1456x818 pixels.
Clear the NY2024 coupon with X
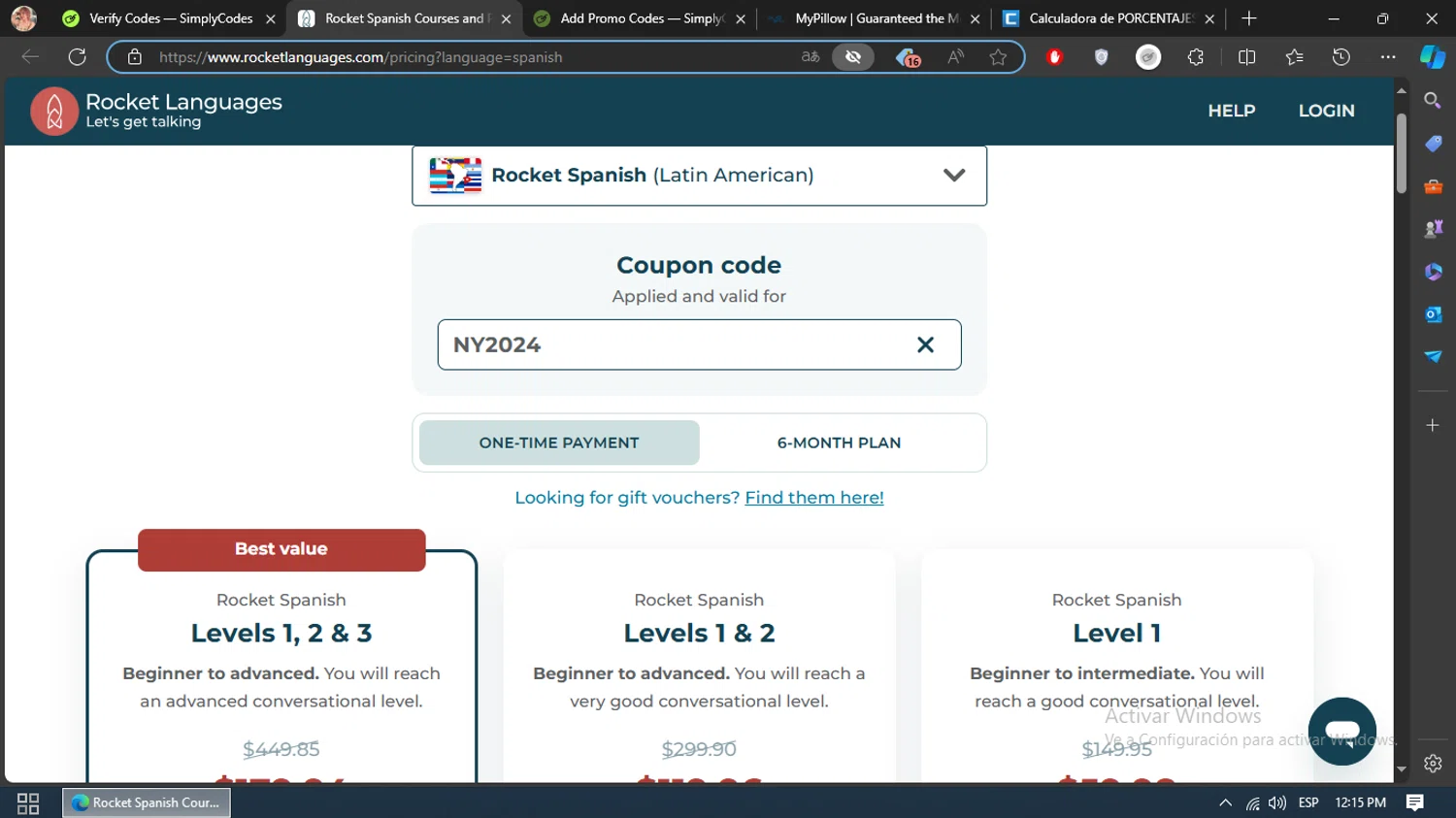point(925,344)
